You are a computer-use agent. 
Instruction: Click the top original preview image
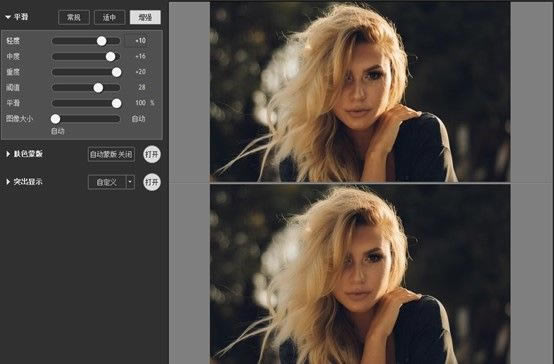[360, 92]
